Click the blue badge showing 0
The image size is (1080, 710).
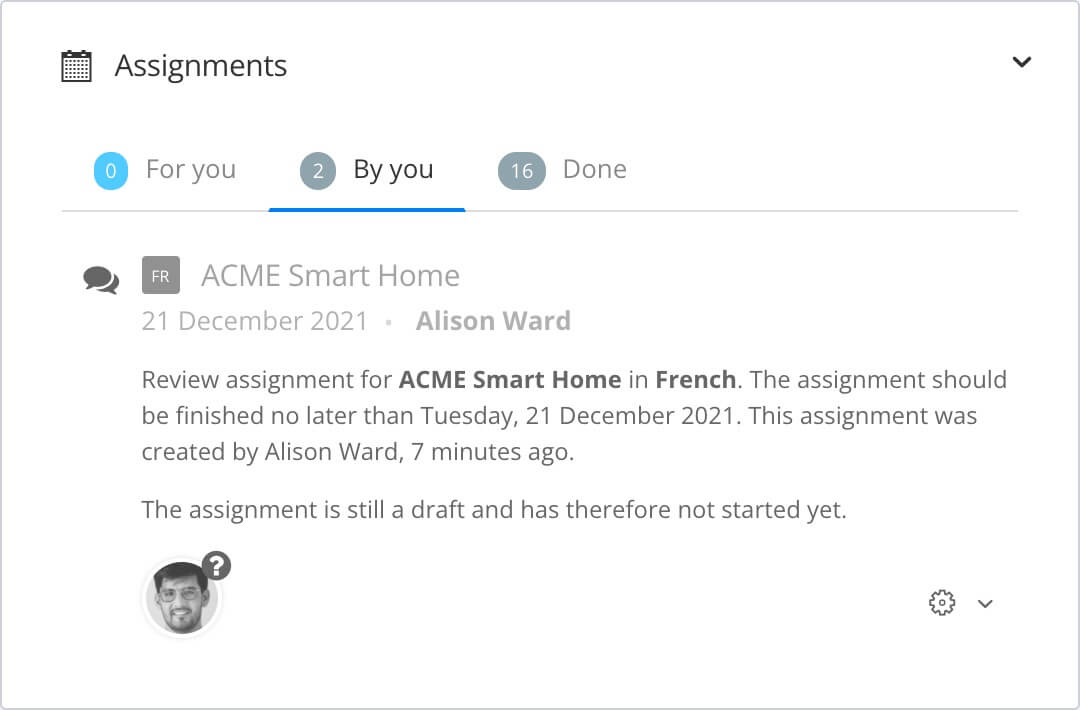point(110,170)
